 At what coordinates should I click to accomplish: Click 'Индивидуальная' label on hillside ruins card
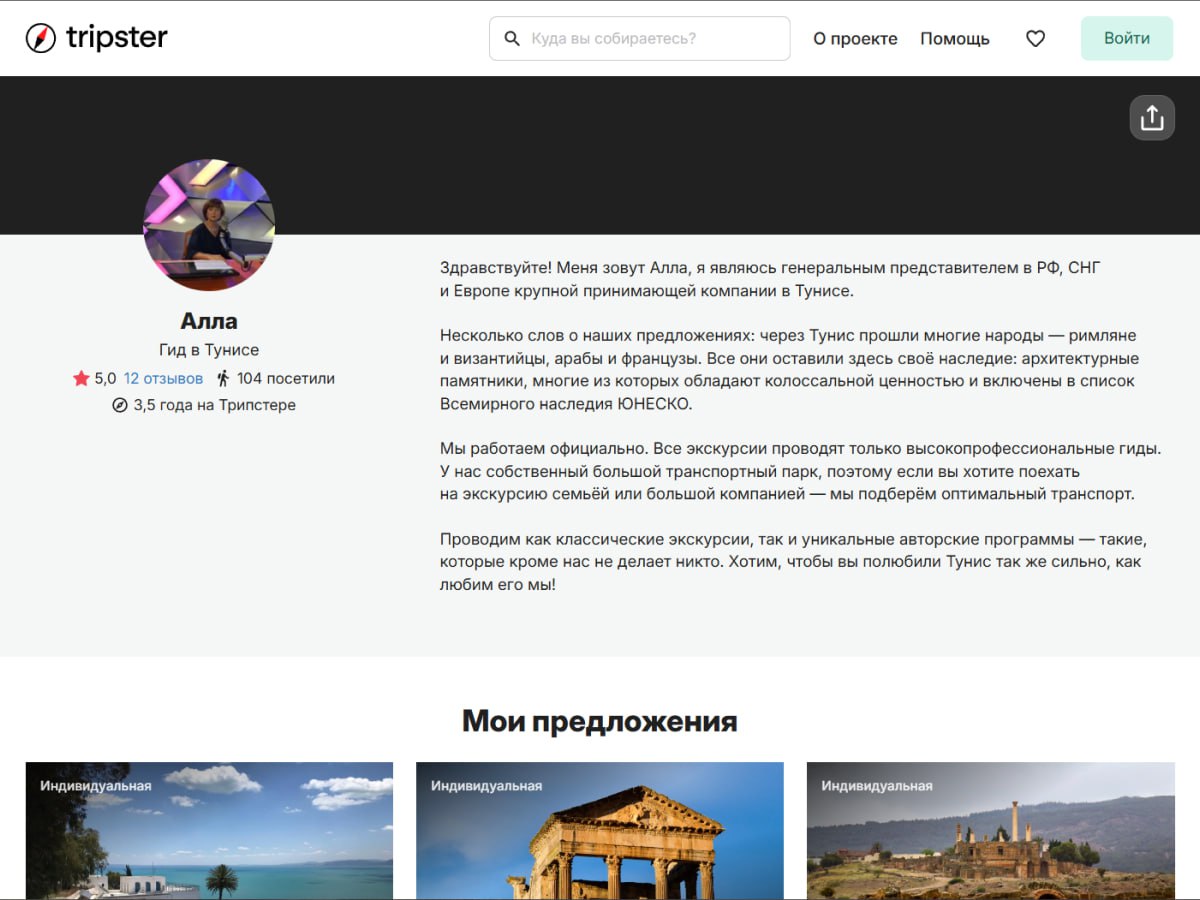tap(877, 786)
